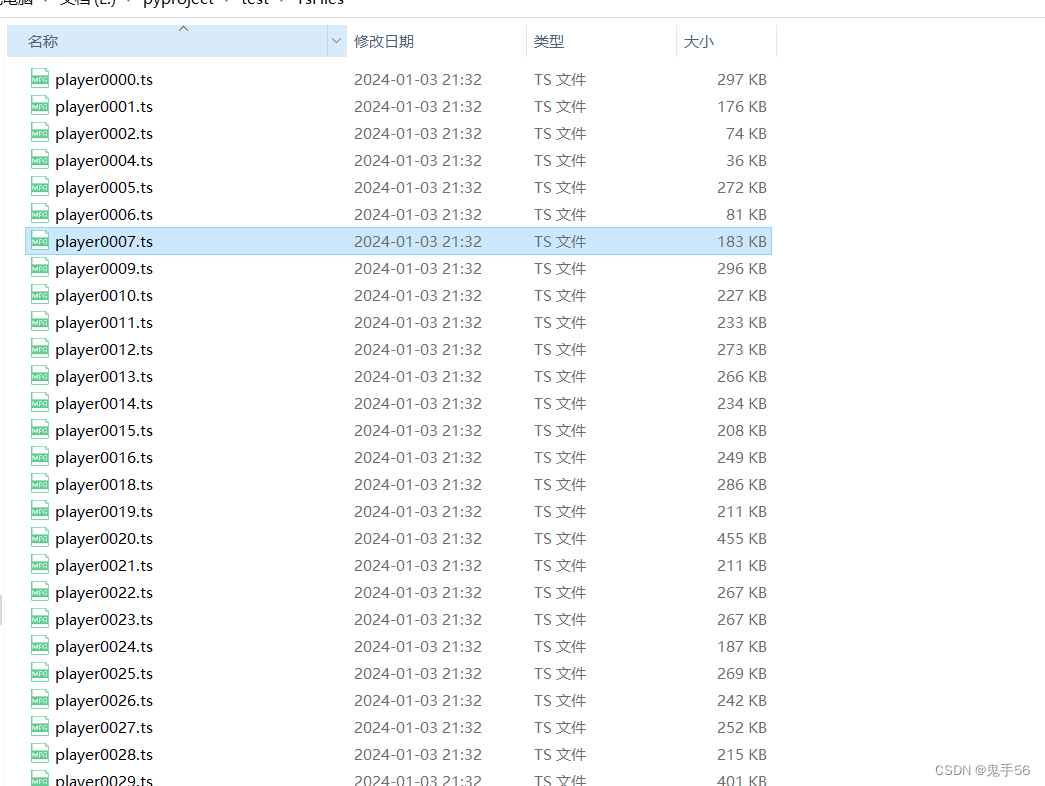The height and width of the screenshot is (786, 1045).
Task: Click the 242 KB size value
Action: coord(742,701)
